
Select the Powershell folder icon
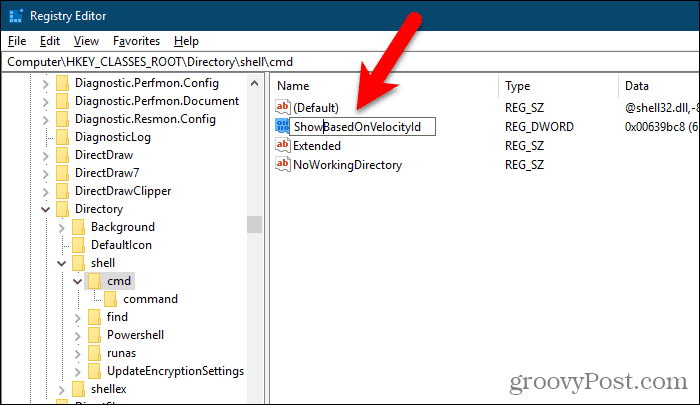95,335
